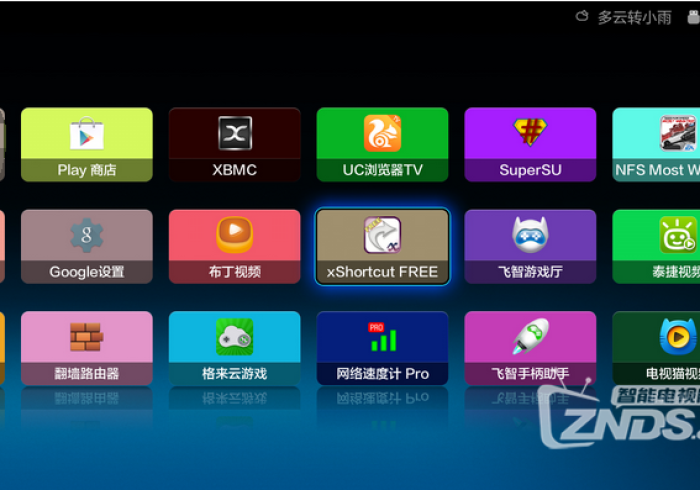Viewport: 700px width, 490px height.
Task: Select partially visible tile left of 翻墙路由器
Action: (2, 348)
